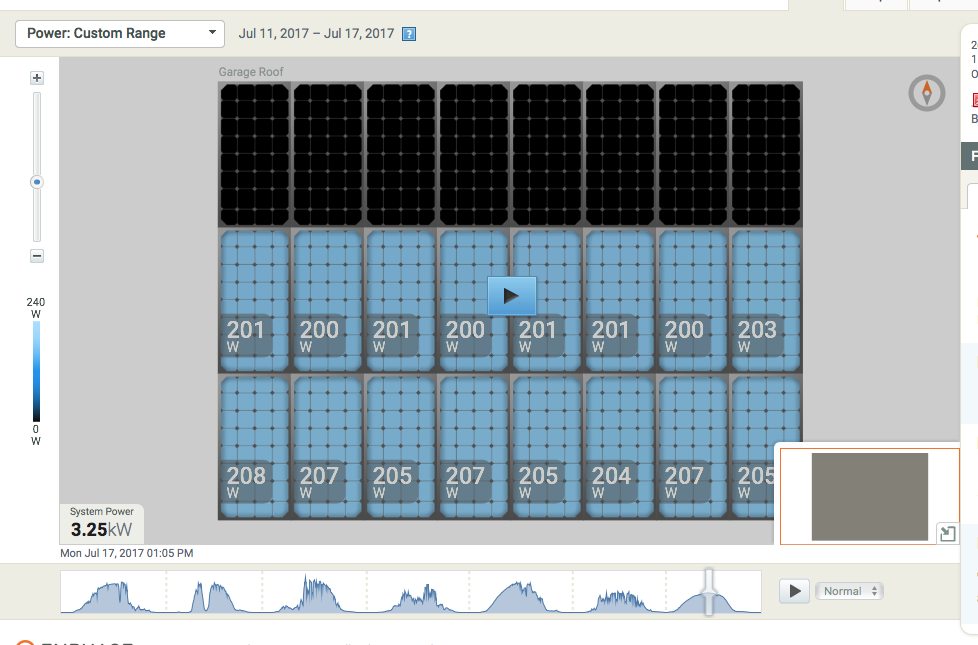The height and width of the screenshot is (645, 978).
Task: Click the 0 W scale label
Action: click(x=36, y=435)
